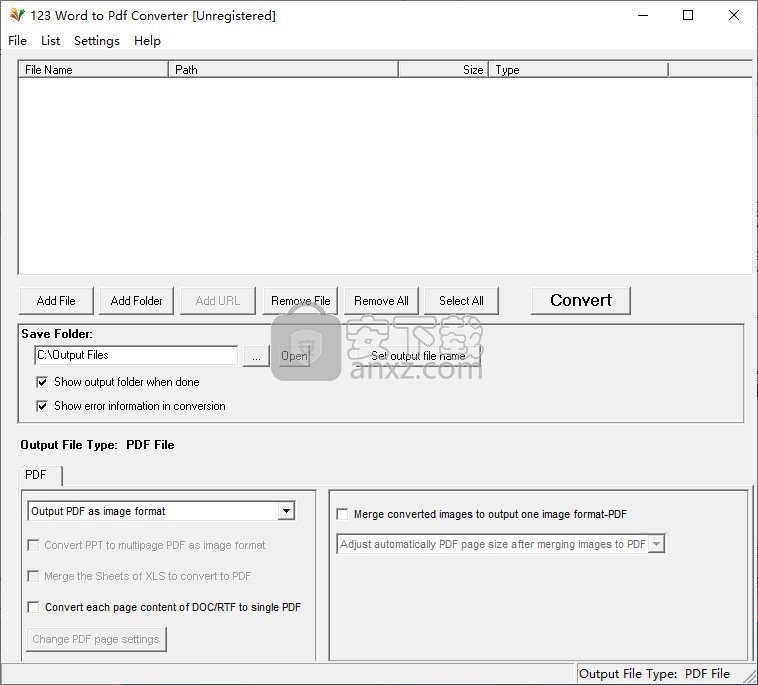Click the Save Folder path field
Screen dimensions: 758x685
pos(136,355)
